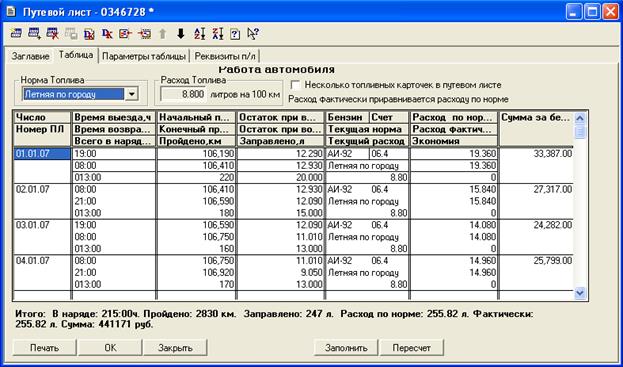The image size is (623, 367).
Task: Select the date cell 01.01.07
Action: coord(42,154)
